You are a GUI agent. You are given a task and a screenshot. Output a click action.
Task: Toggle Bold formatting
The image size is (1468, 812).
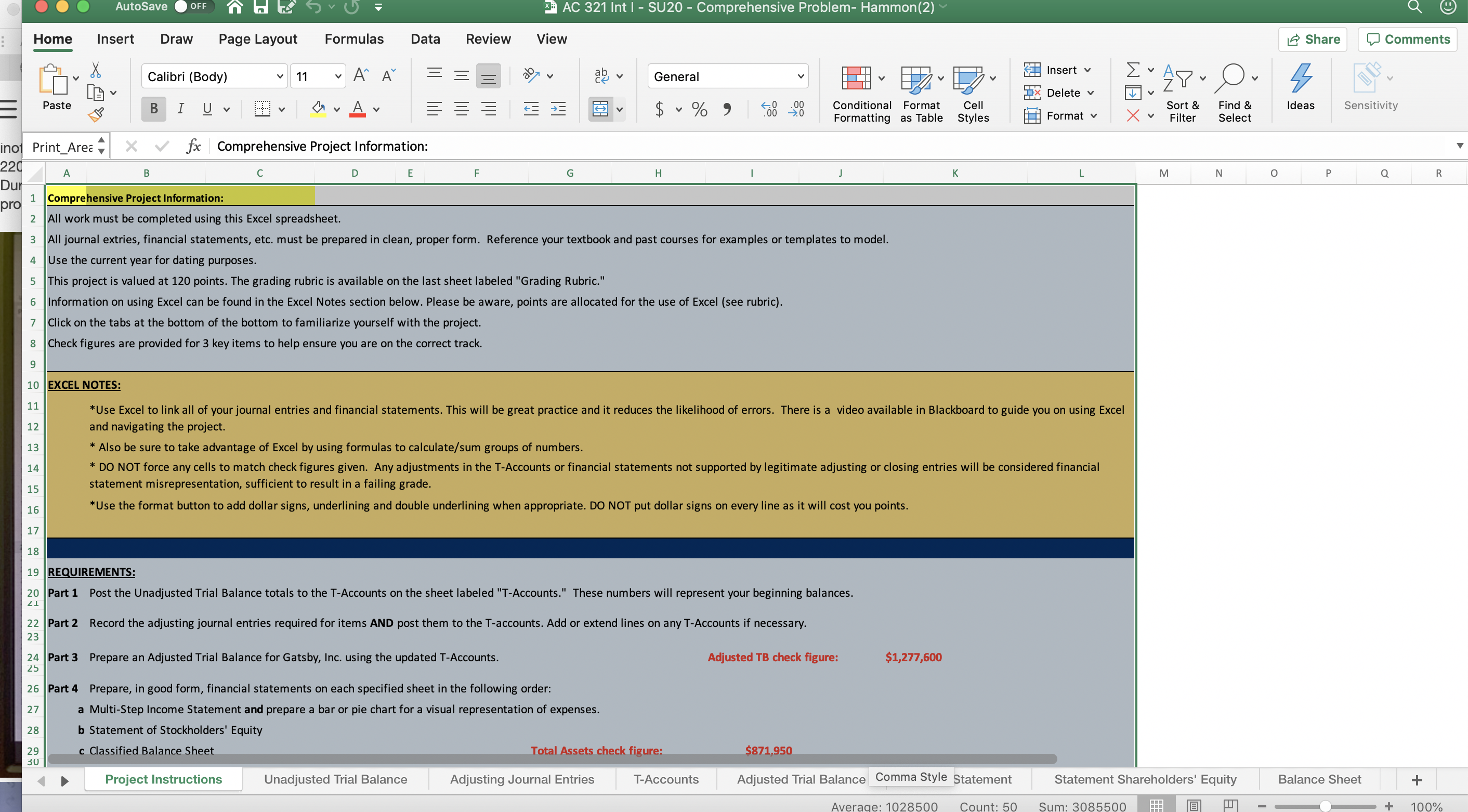click(x=153, y=109)
